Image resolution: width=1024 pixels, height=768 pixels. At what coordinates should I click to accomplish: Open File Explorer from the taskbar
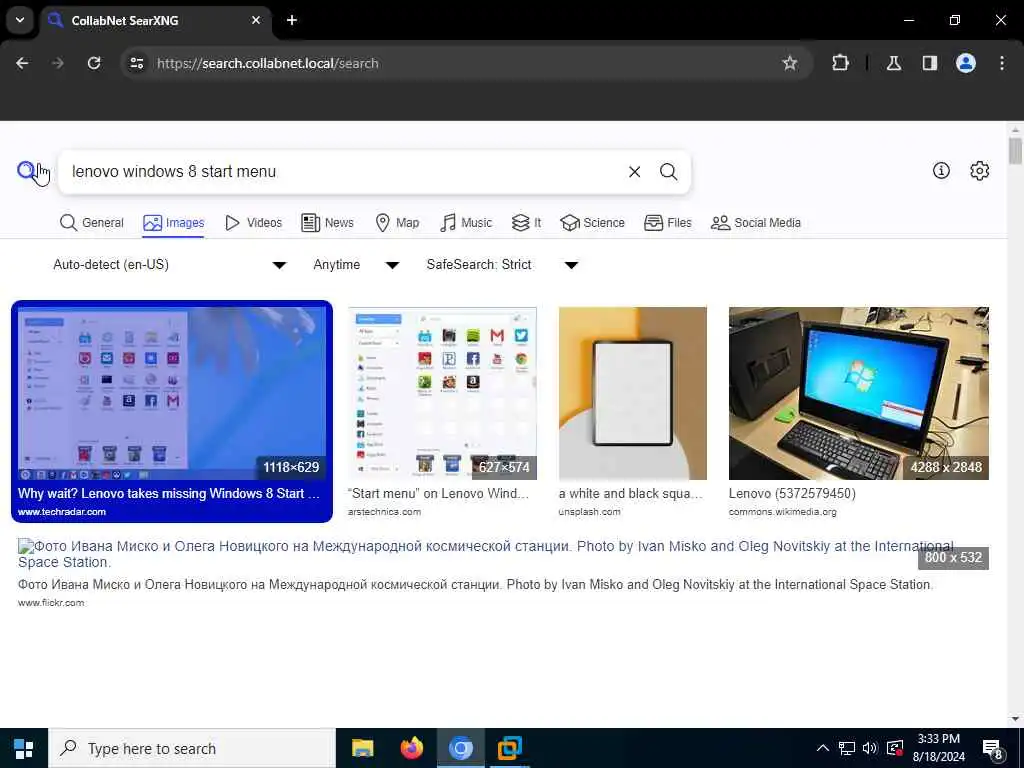(362, 748)
